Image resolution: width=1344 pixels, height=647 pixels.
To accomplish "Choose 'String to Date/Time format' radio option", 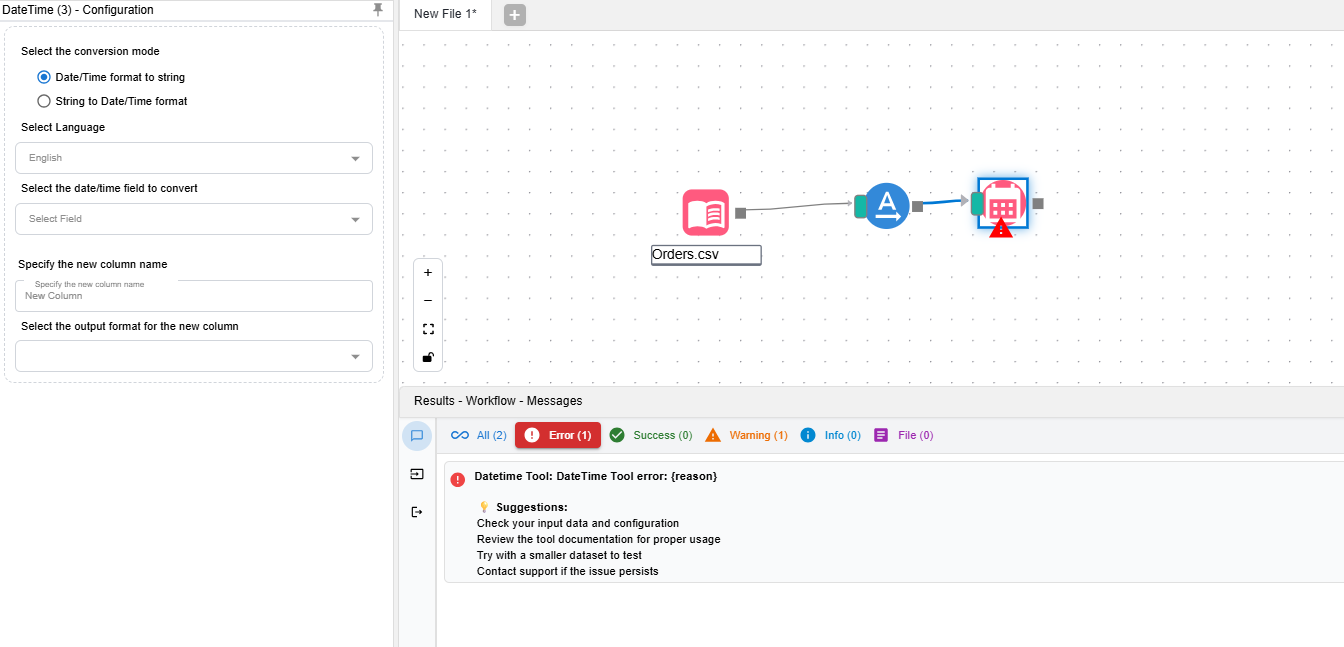I will click(44, 101).
